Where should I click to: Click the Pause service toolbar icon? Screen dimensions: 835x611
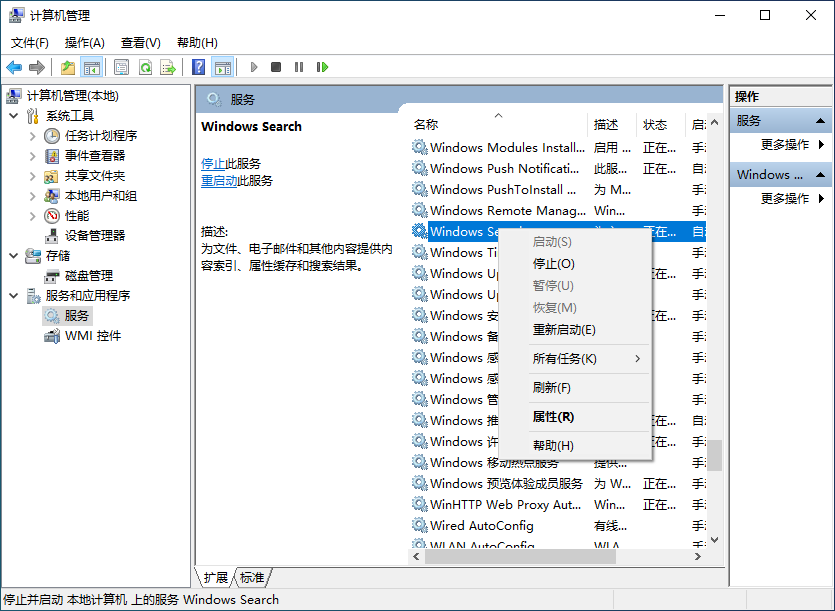[x=299, y=67]
